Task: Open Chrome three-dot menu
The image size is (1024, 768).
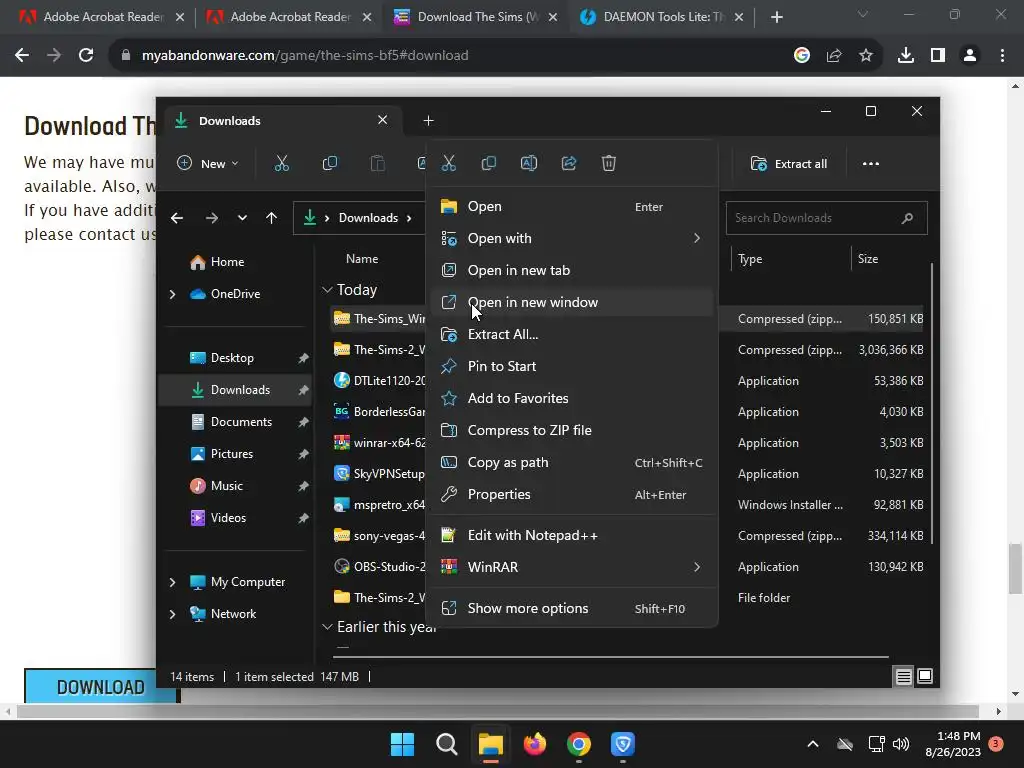Action: [x=1002, y=56]
